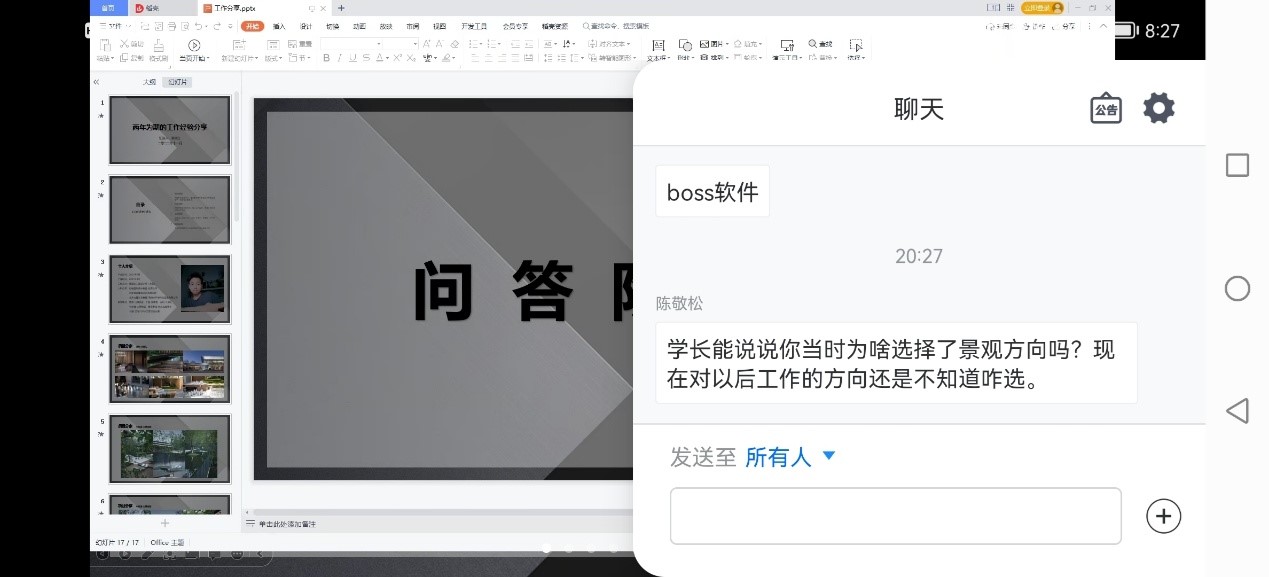The width and height of the screenshot is (1269, 577).
Task: Click the notes area 单击此处添加备注
Action: point(288,524)
